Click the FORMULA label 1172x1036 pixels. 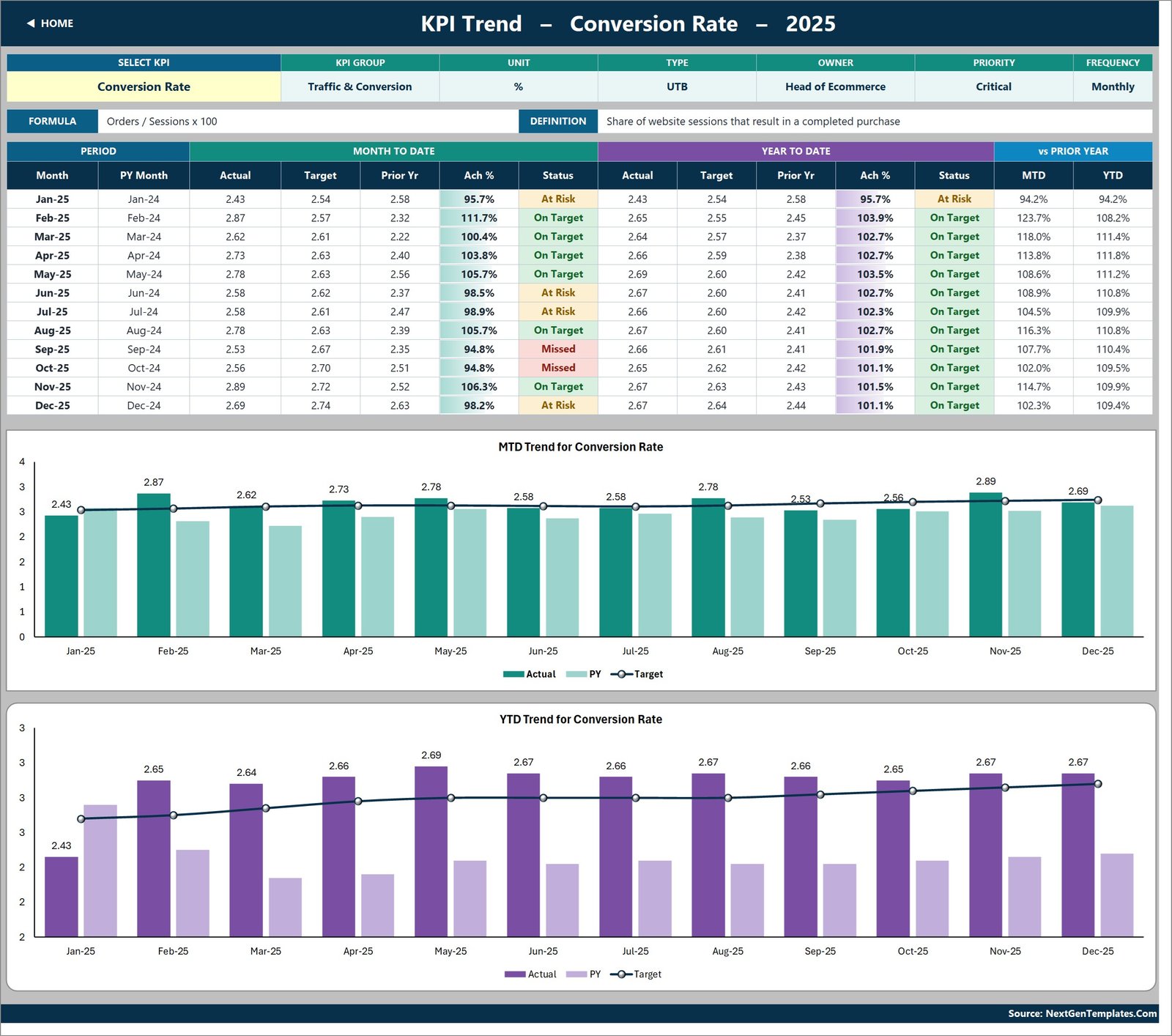point(52,122)
